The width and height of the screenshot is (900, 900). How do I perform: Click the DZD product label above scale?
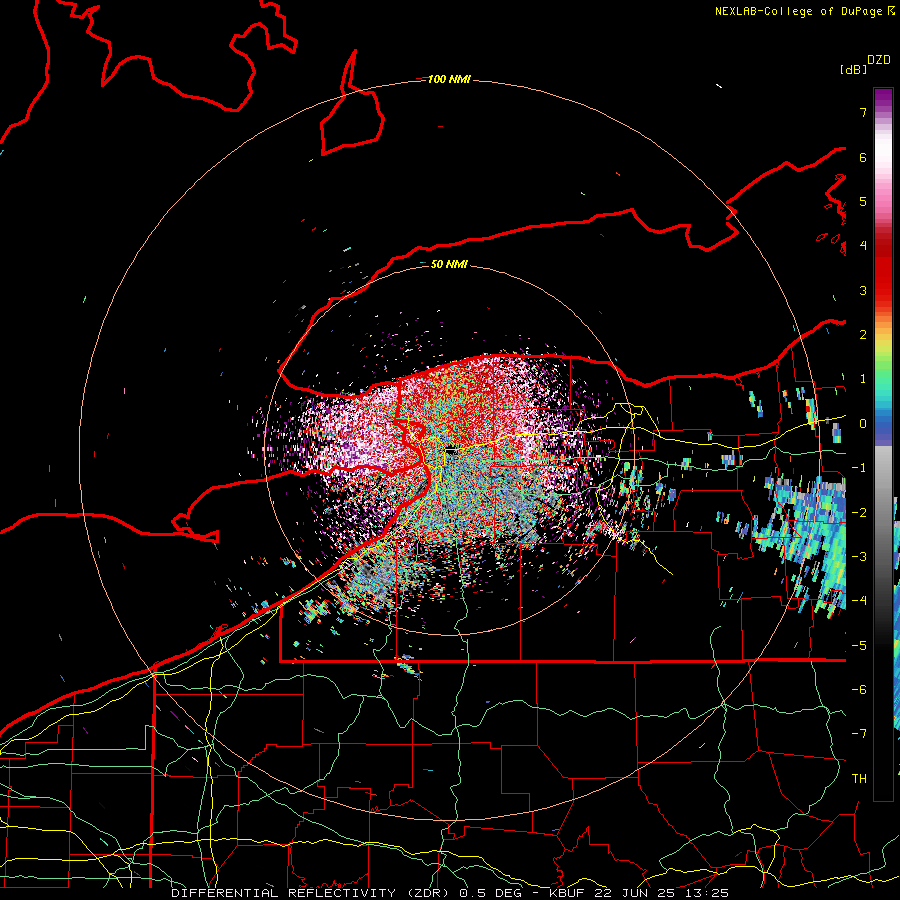(x=879, y=60)
